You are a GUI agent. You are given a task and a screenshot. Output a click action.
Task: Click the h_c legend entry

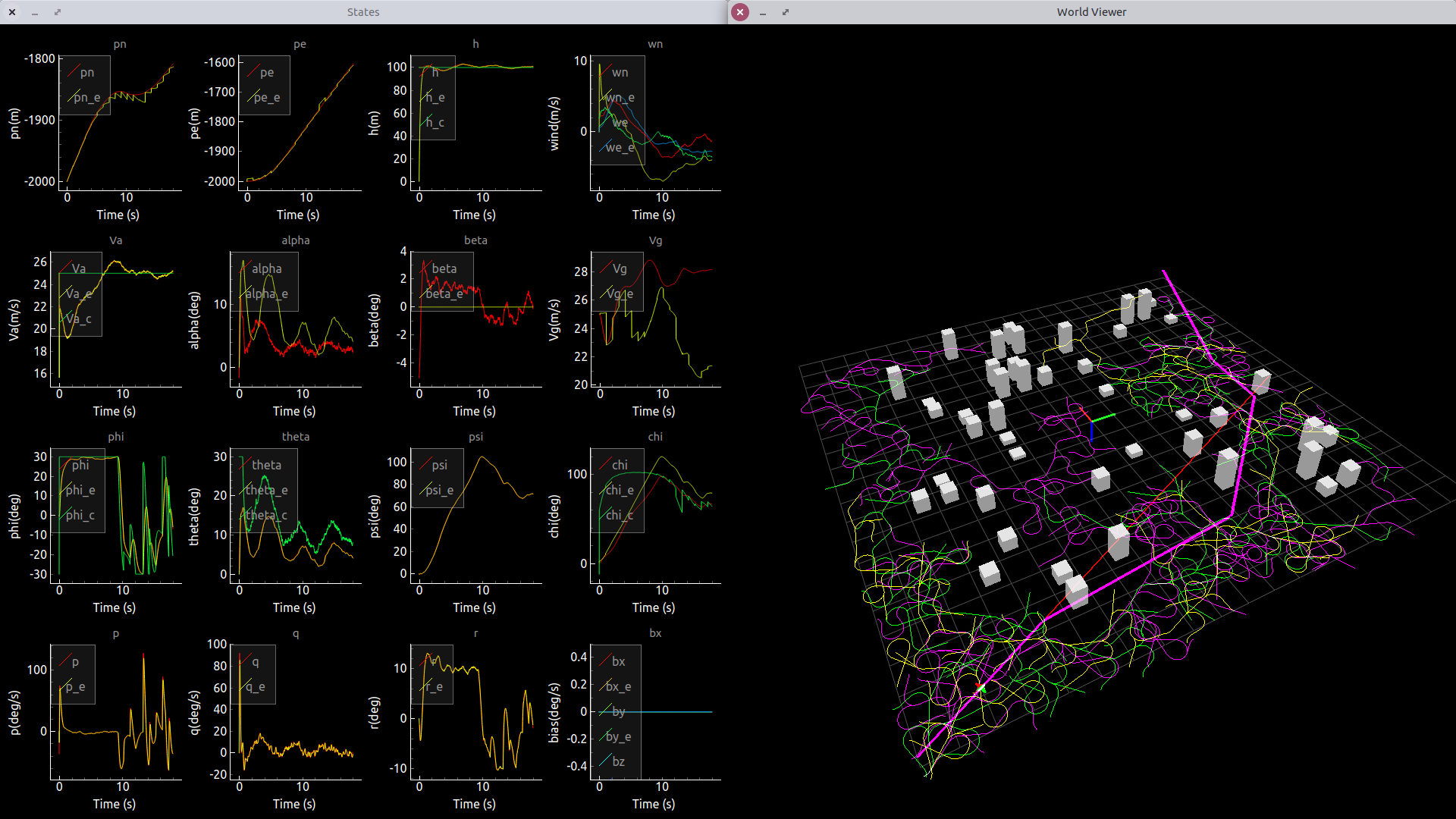click(x=435, y=122)
